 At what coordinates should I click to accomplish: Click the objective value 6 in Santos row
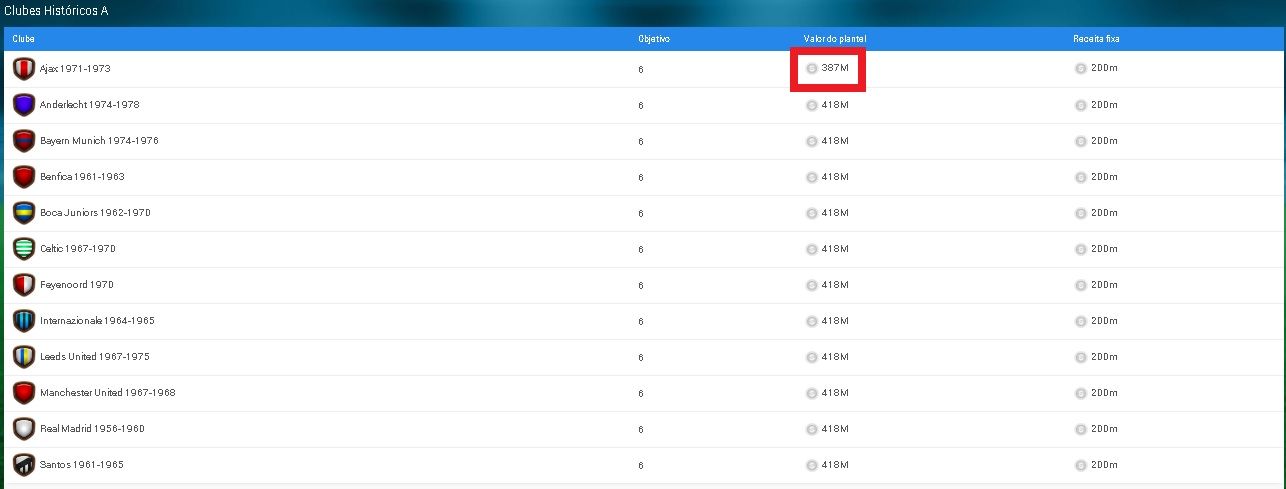(x=641, y=466)
